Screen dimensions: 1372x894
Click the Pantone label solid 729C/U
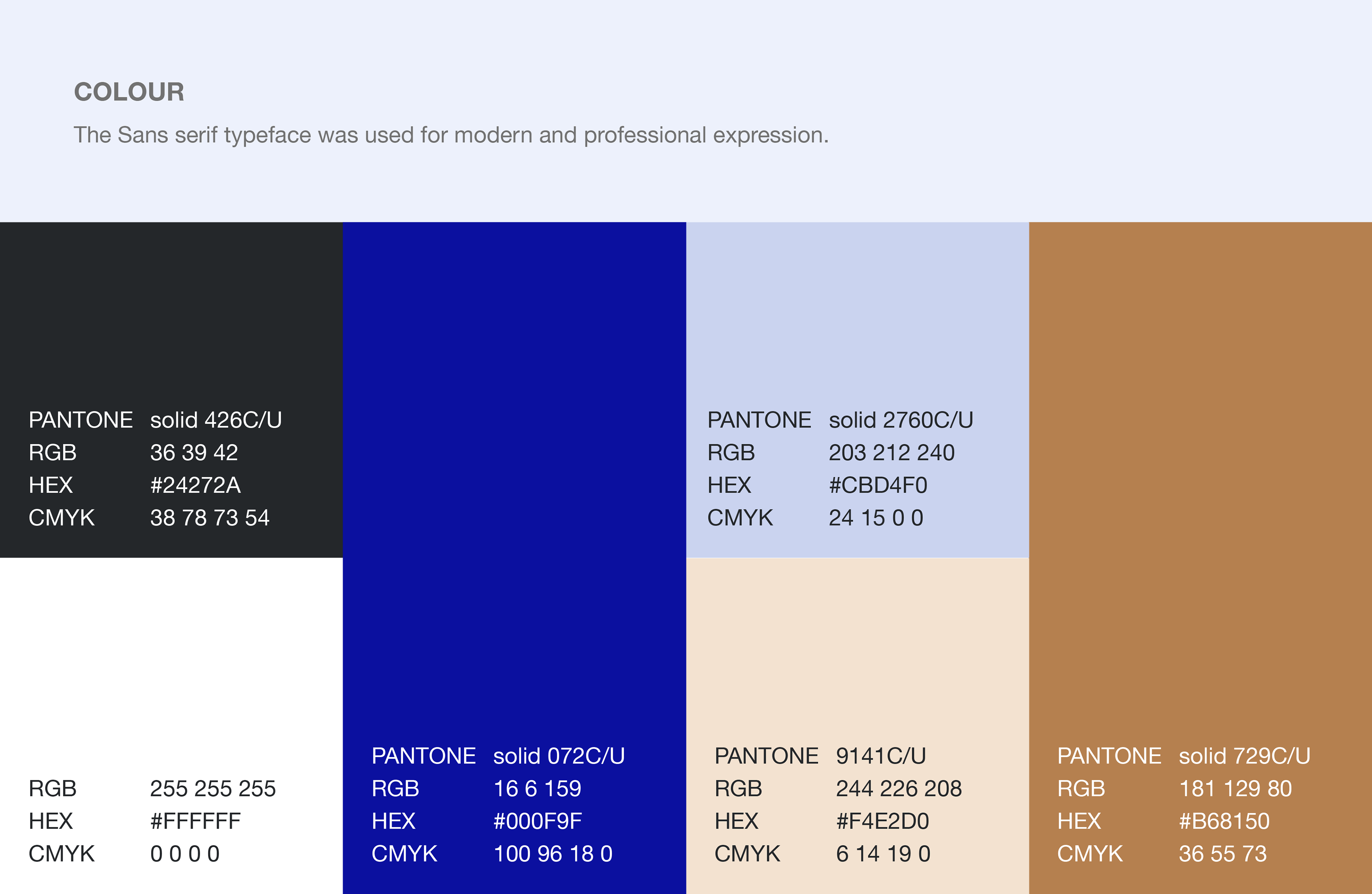pyautogui.click(x=1244, y=756)
